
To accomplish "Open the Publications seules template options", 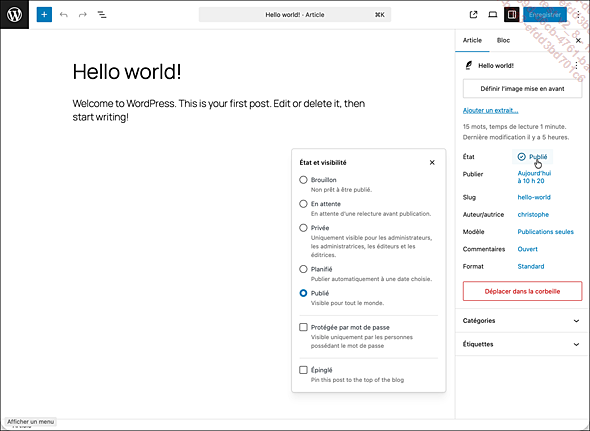I will coord(546,232).
